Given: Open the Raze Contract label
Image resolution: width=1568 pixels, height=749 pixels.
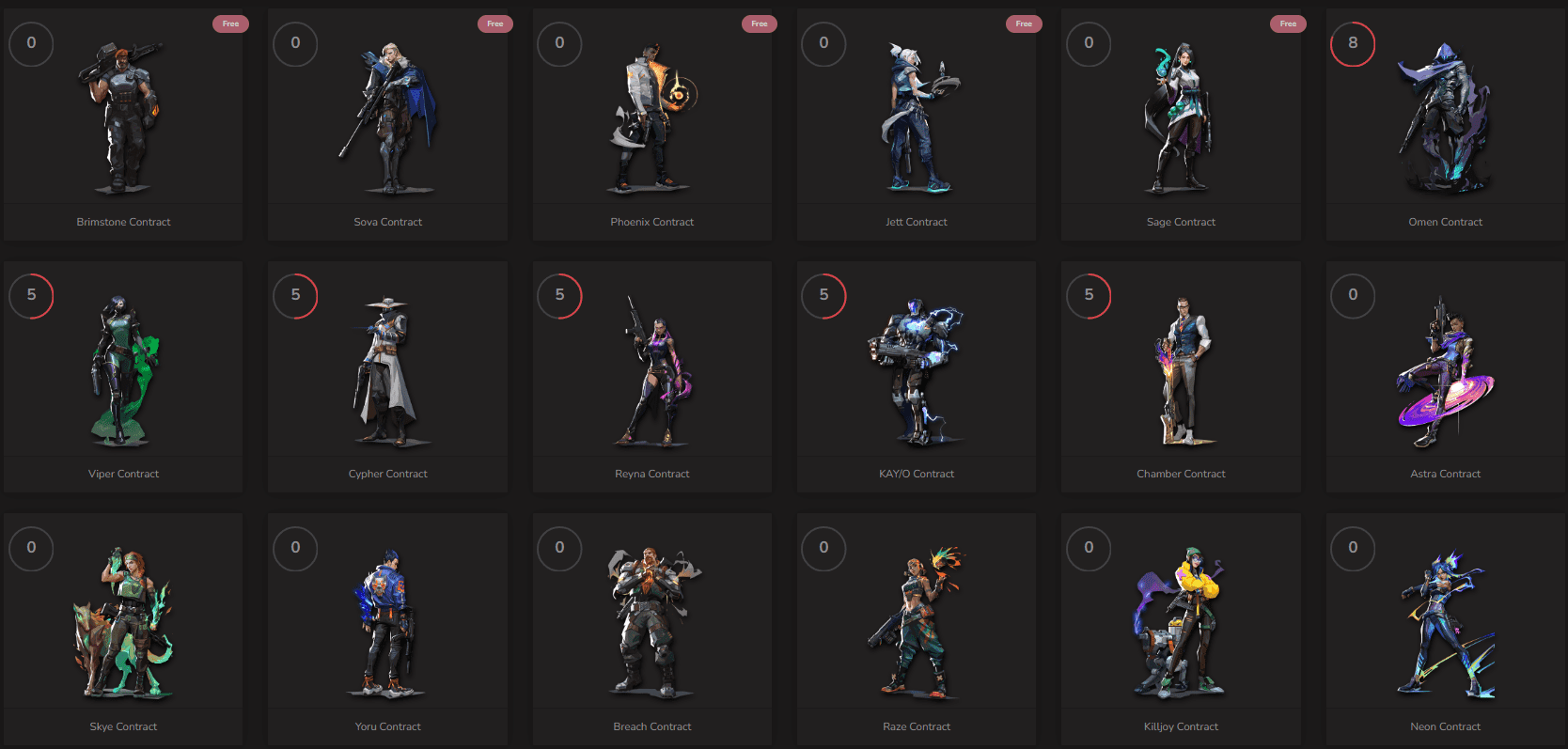Looking at the screenshot, I should click(917, 726).
